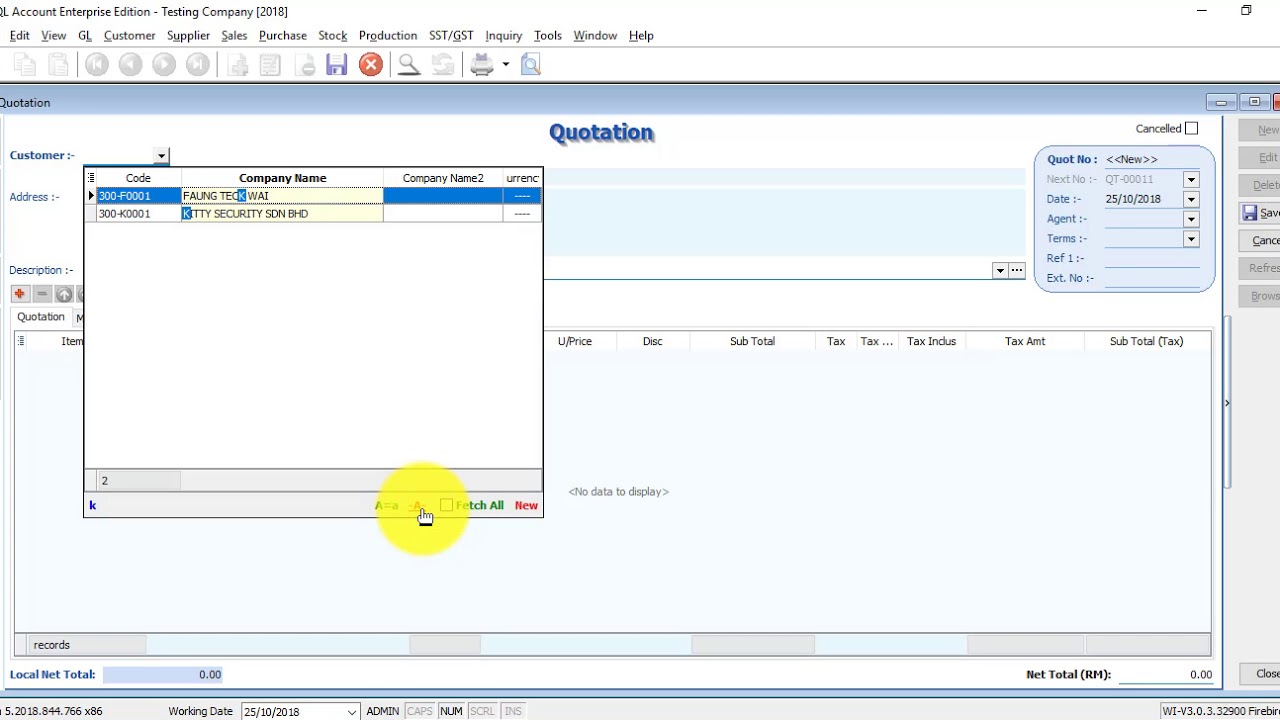Open the Stock menu

[x=332, y=35]
